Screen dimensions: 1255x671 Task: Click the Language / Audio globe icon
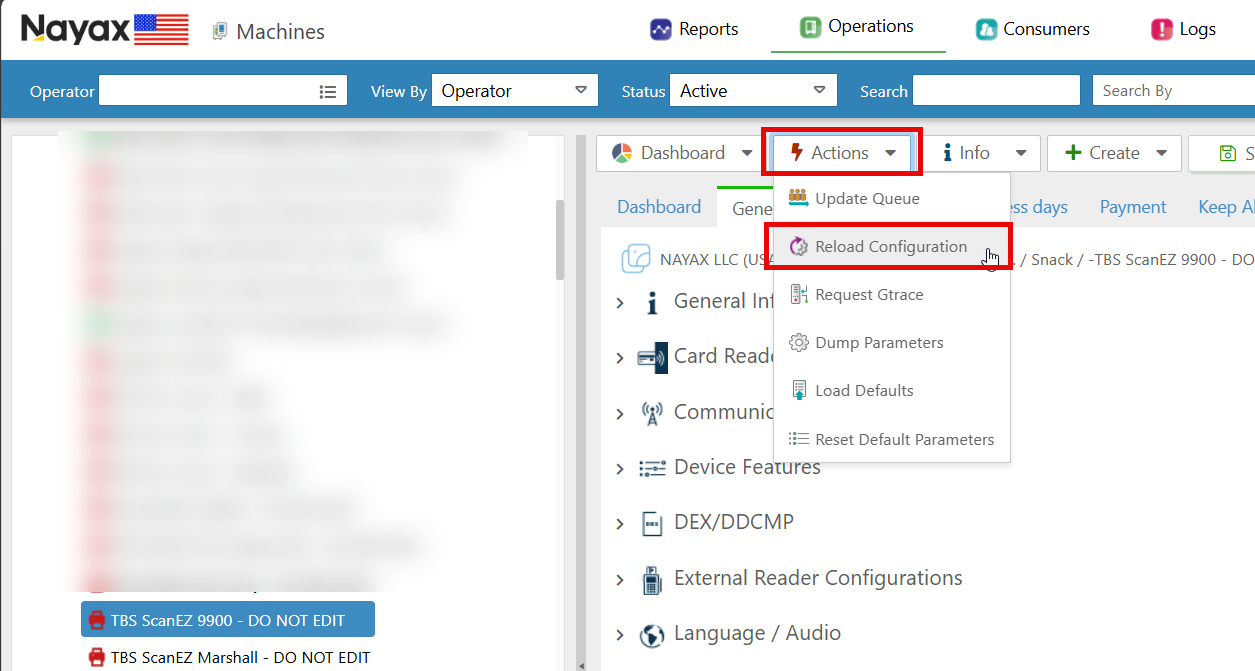point(652,635)
